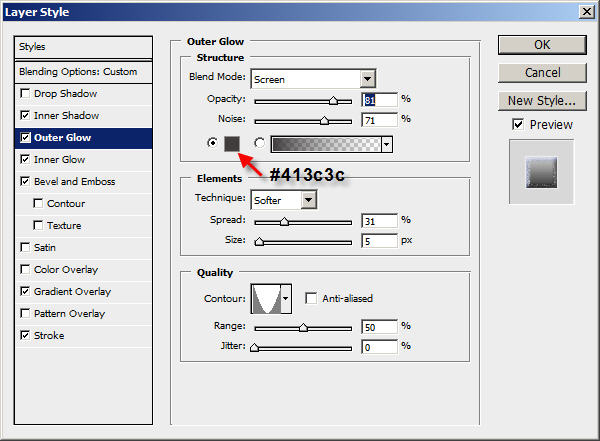Click the New Style... button
The image size is (600, 441).
[x=542, y=101]
